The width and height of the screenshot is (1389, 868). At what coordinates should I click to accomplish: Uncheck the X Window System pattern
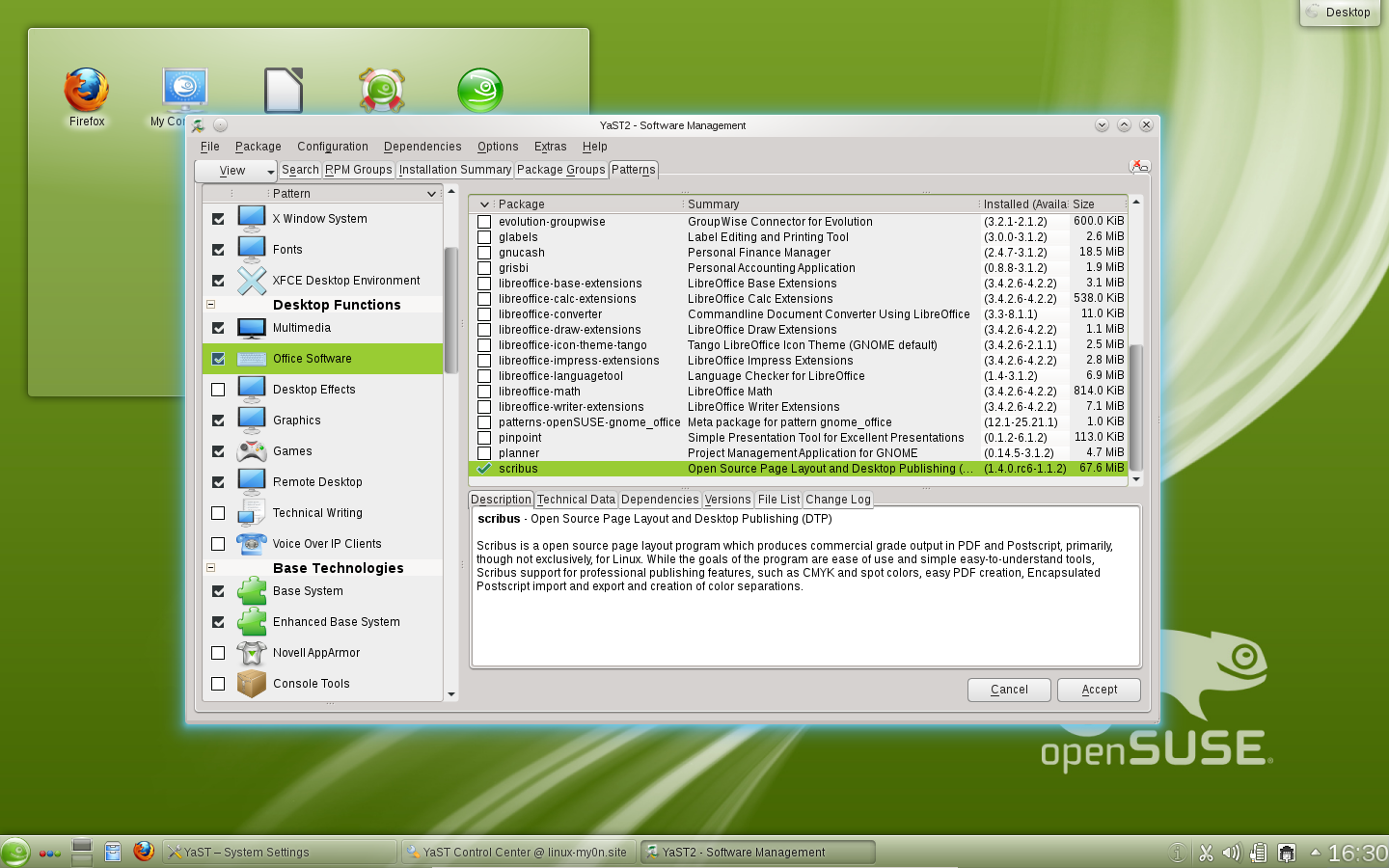coord(218,219)
